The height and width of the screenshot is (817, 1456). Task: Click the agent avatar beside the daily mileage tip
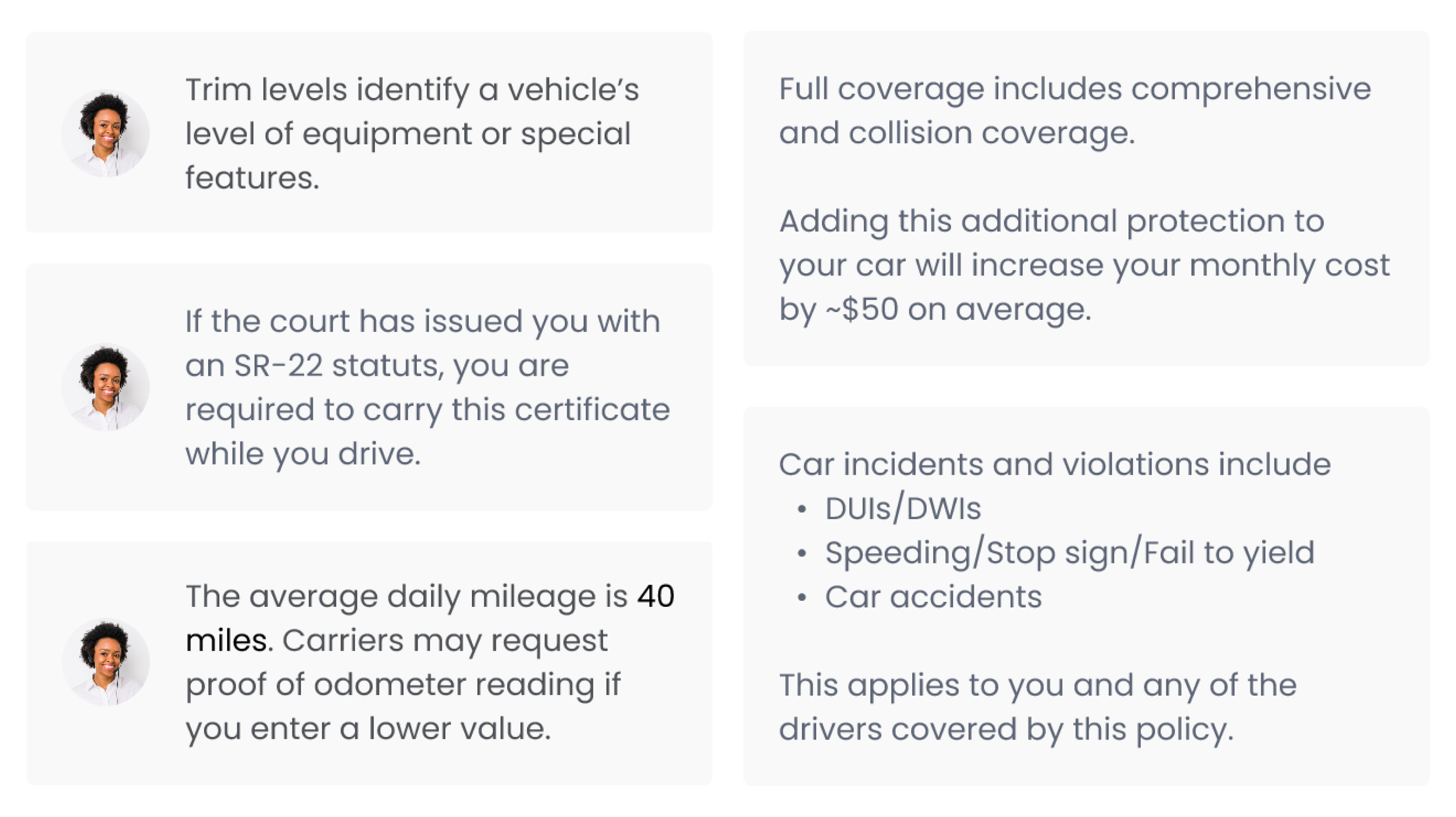pos(105,661)
